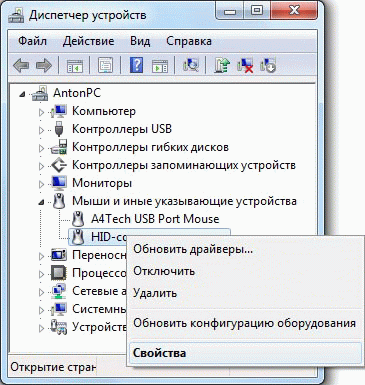Viewport: 365px width, 385px height.
Task: Click the Forward arrow toolbar icon
Action: pos(44,65)
